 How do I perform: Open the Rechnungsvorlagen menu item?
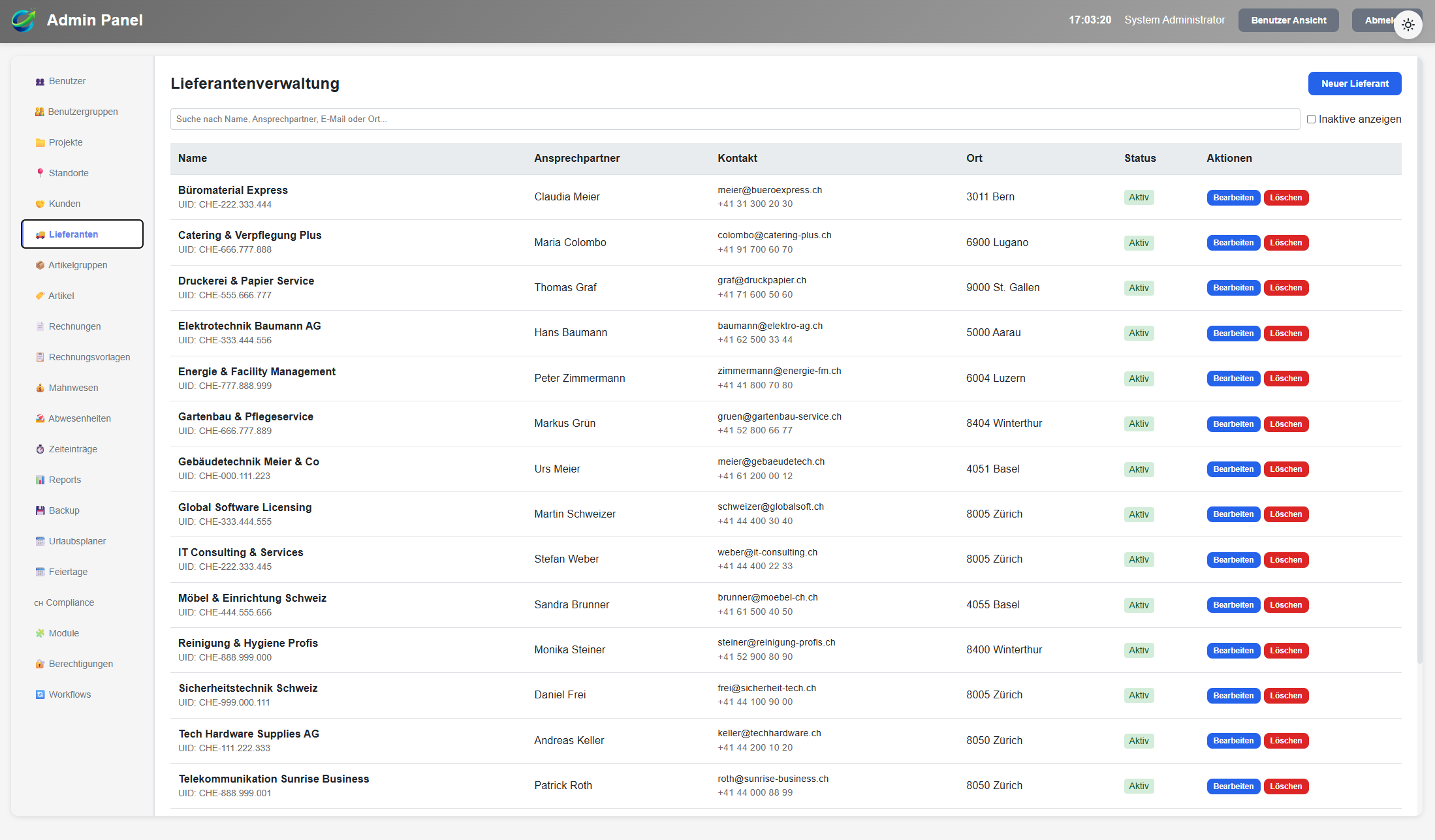click(89, 357)
